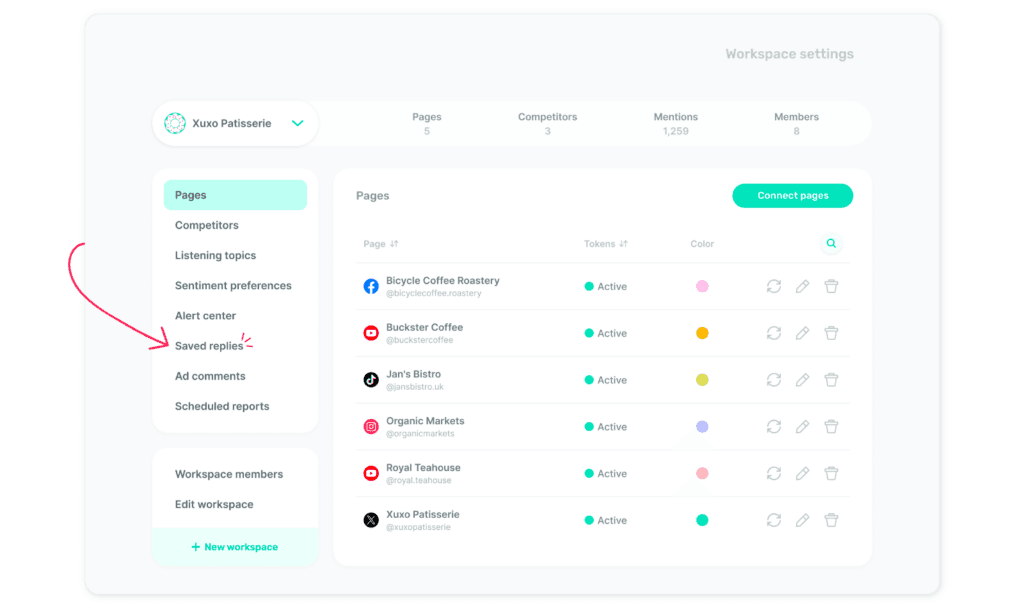Change Jan's Bistro yellow color swatch
Screen dimensions: 1024x608
[702, 379]
